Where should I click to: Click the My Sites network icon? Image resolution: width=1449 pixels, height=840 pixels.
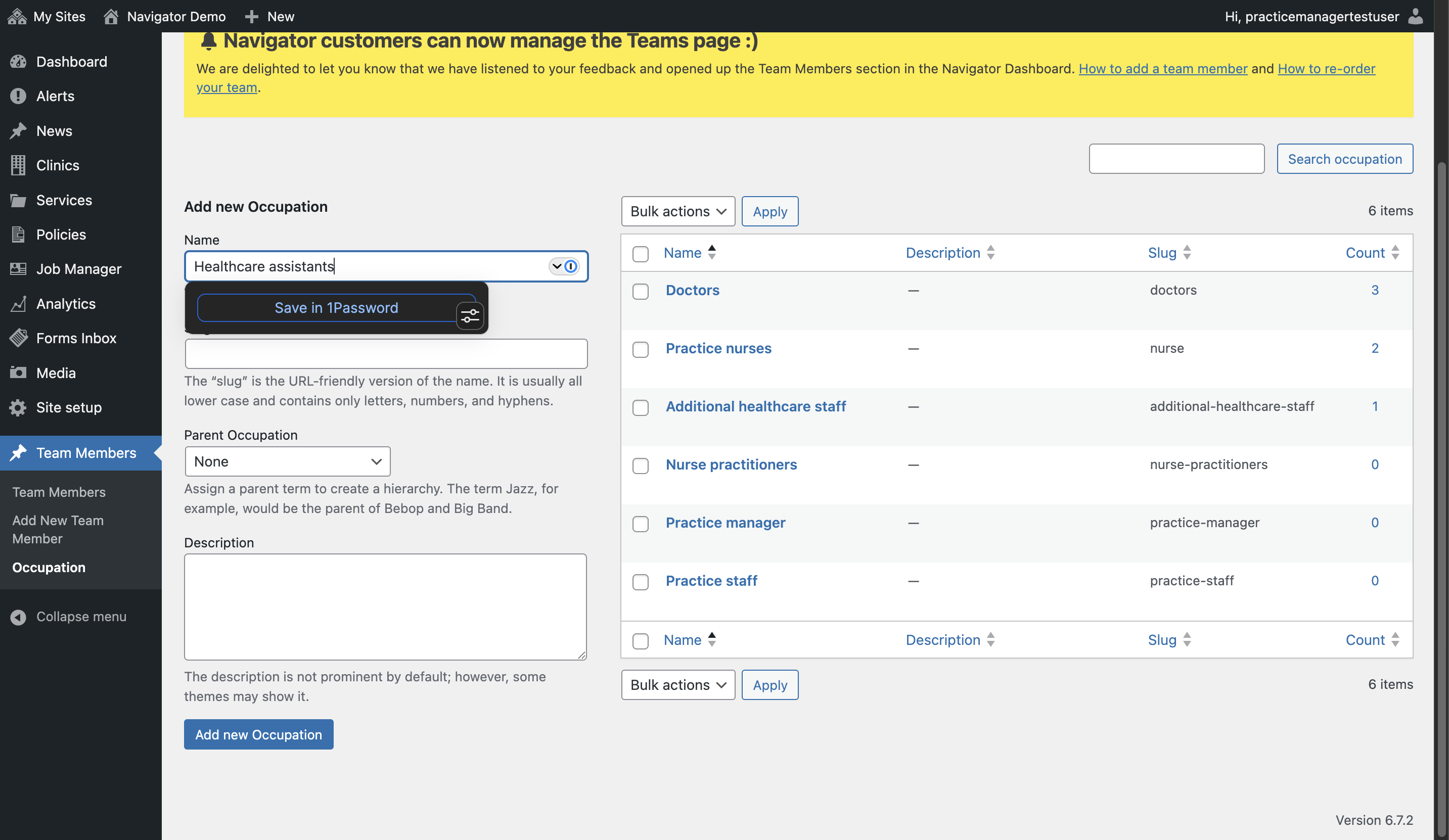pyautogui.click(x=17, y=16)
